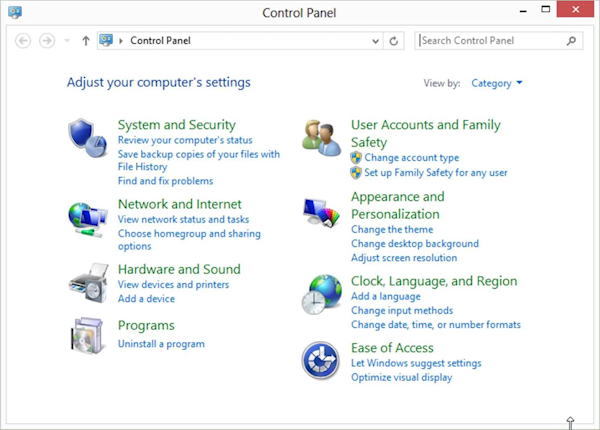The height and width of the screenshot is (430, 600).
Task: Click Uninstall a program link
Action: point(161,344)
